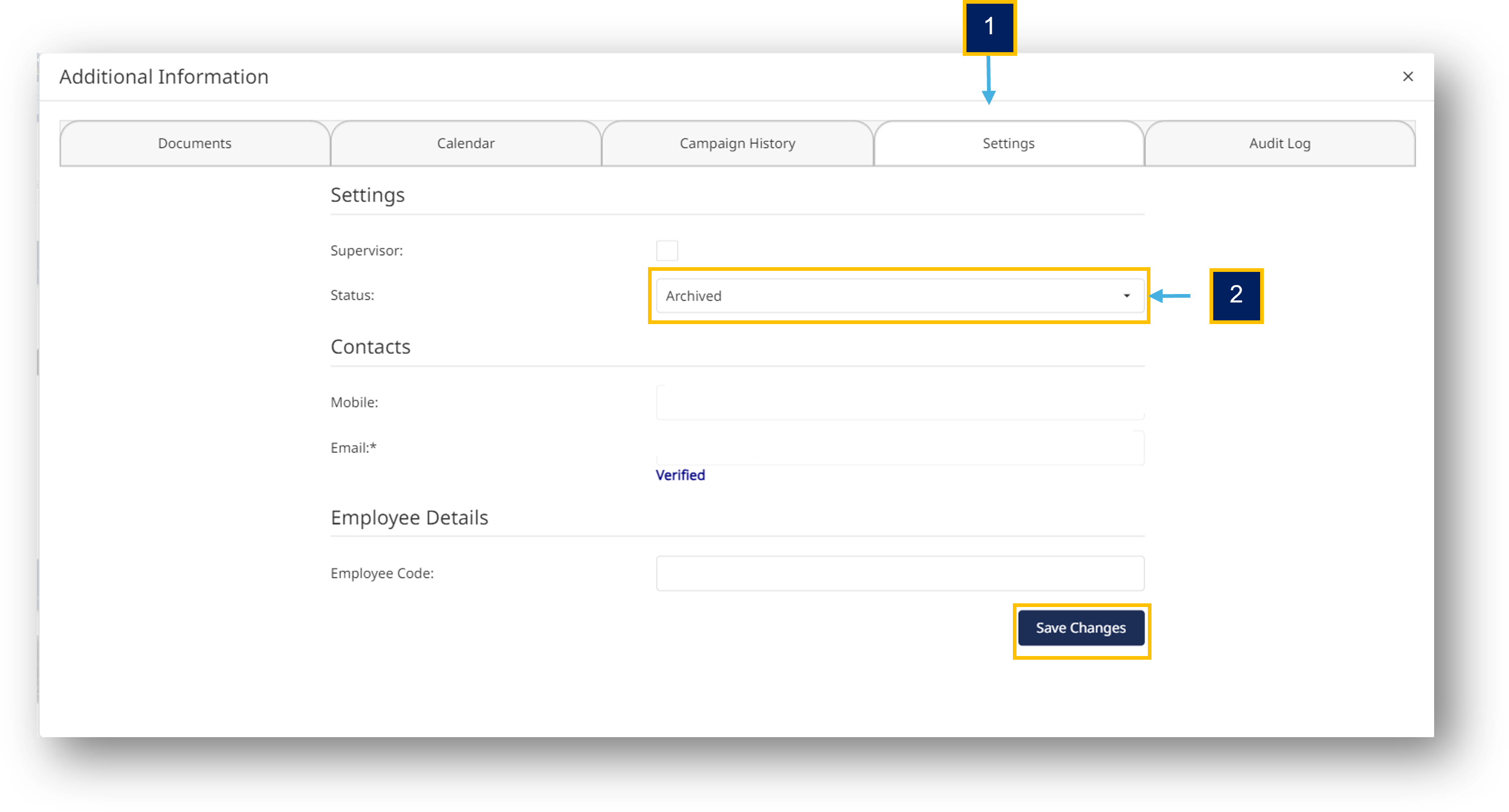Viewport: 1509px width, 812px height.
Task: Click the Verified link under Email
Action: pos(680,475)
